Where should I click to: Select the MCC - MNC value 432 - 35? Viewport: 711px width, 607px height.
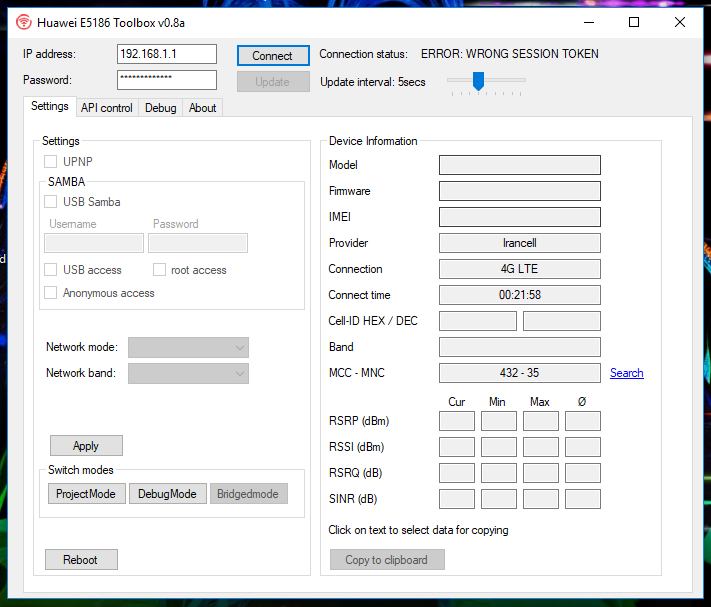point(520,373)
